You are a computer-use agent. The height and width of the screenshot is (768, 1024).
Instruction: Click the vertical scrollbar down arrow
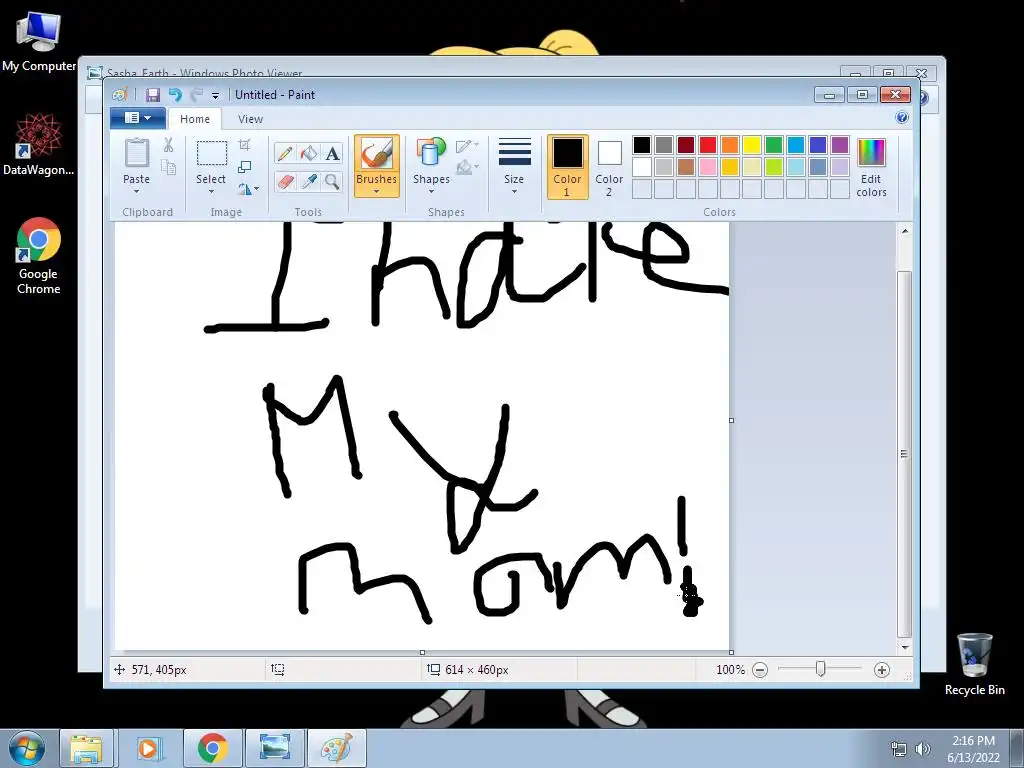(904, 647)
